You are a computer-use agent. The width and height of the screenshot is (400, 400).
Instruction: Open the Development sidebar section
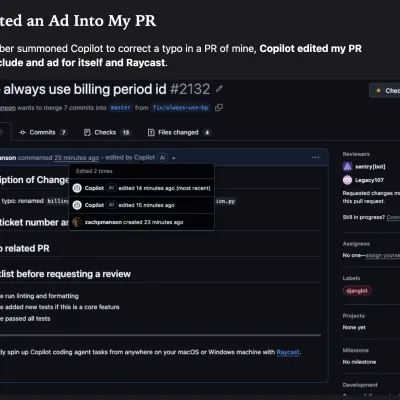(x=360, y=385)
